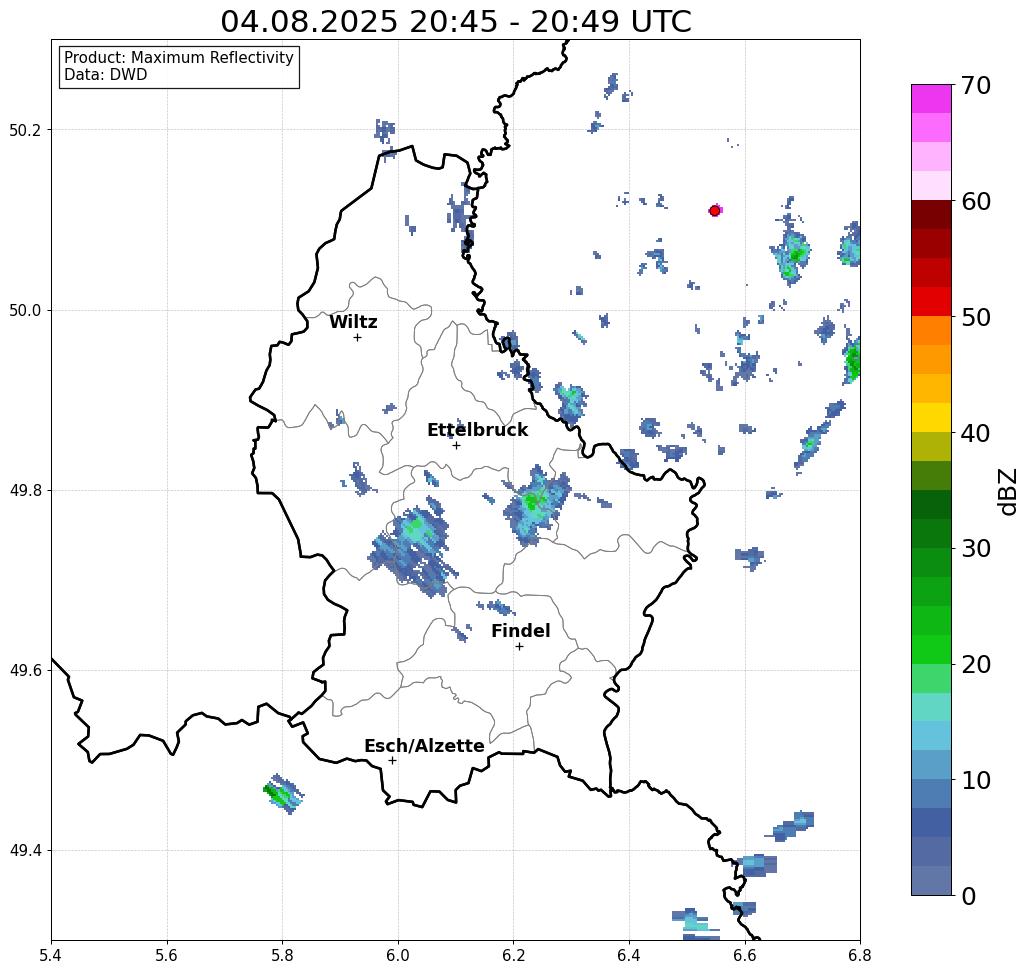Click the dBZ colorbar axis label

point(1007,491)
